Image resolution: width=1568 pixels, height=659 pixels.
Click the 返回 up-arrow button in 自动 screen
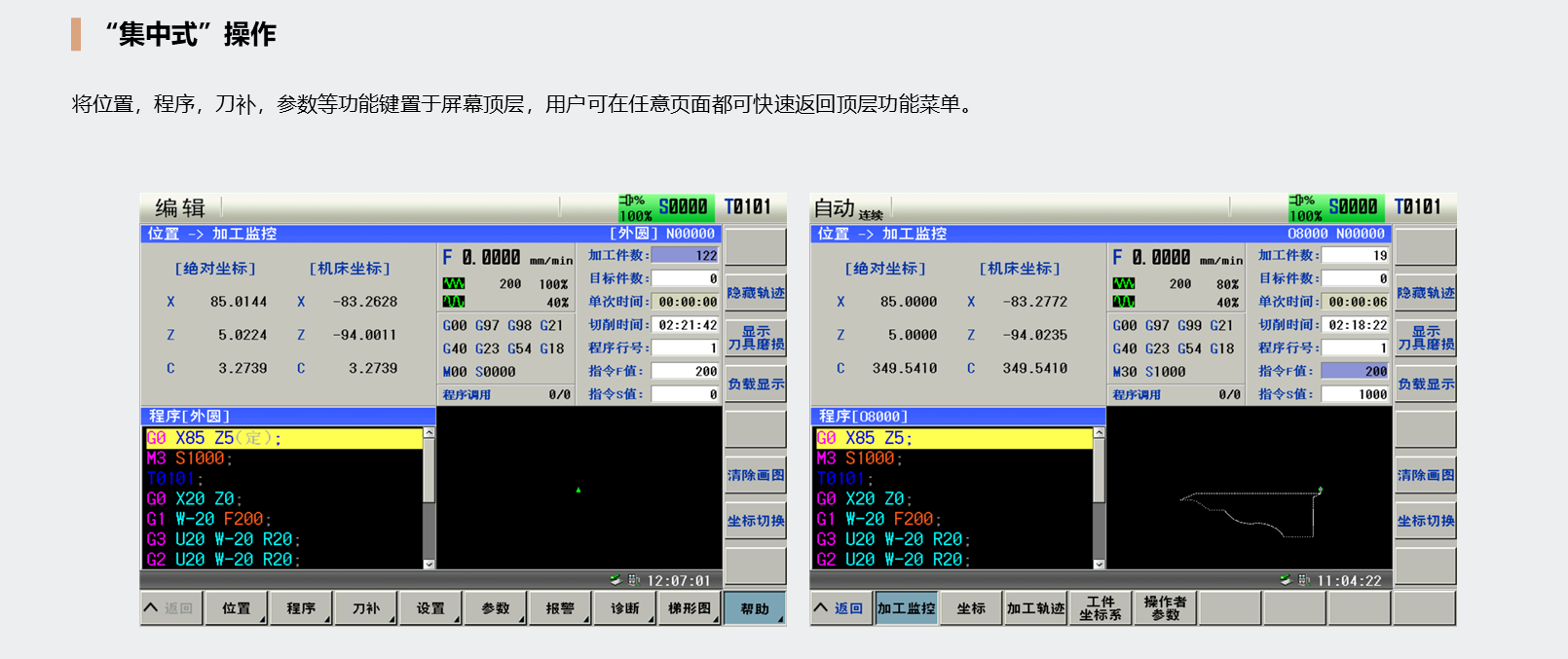pos(841,608)
